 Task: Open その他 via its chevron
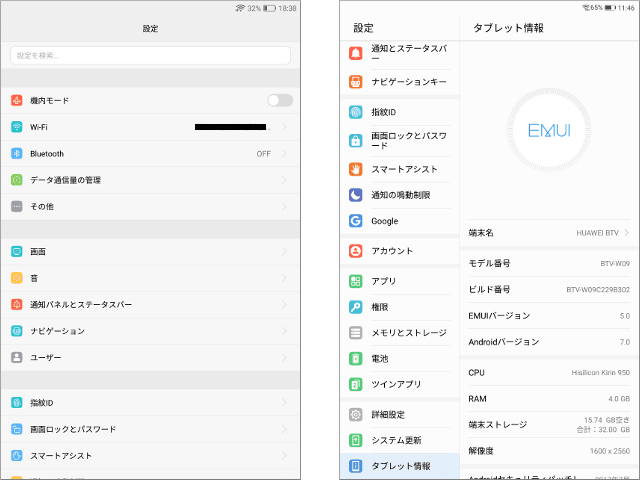[284, 207]
